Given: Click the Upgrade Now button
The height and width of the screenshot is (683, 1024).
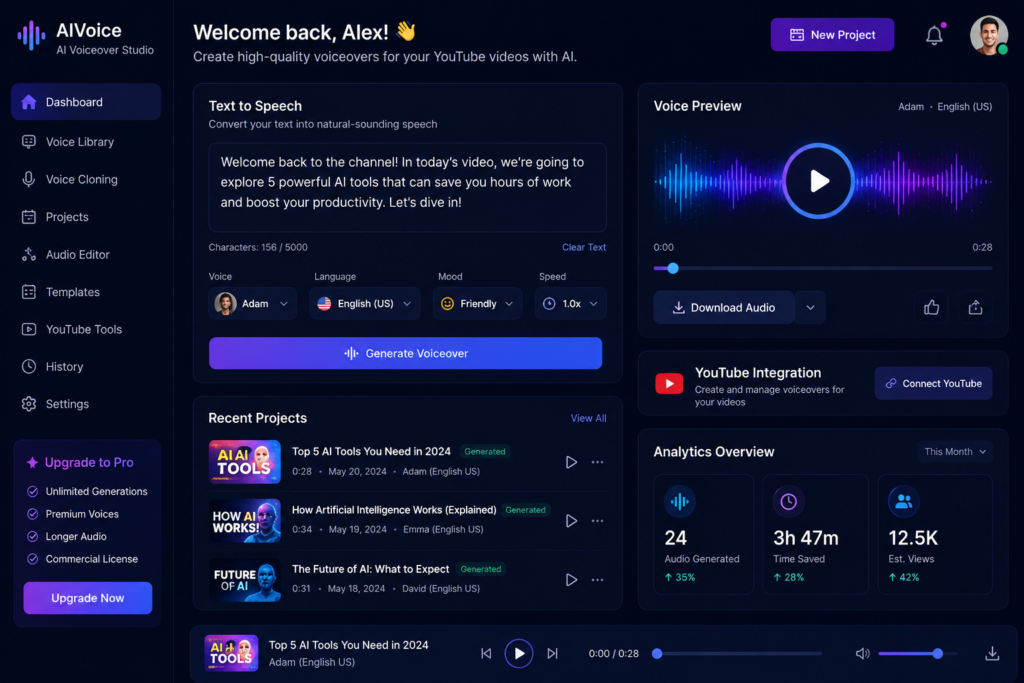Looking at the screenshot, I should [88, 598].
